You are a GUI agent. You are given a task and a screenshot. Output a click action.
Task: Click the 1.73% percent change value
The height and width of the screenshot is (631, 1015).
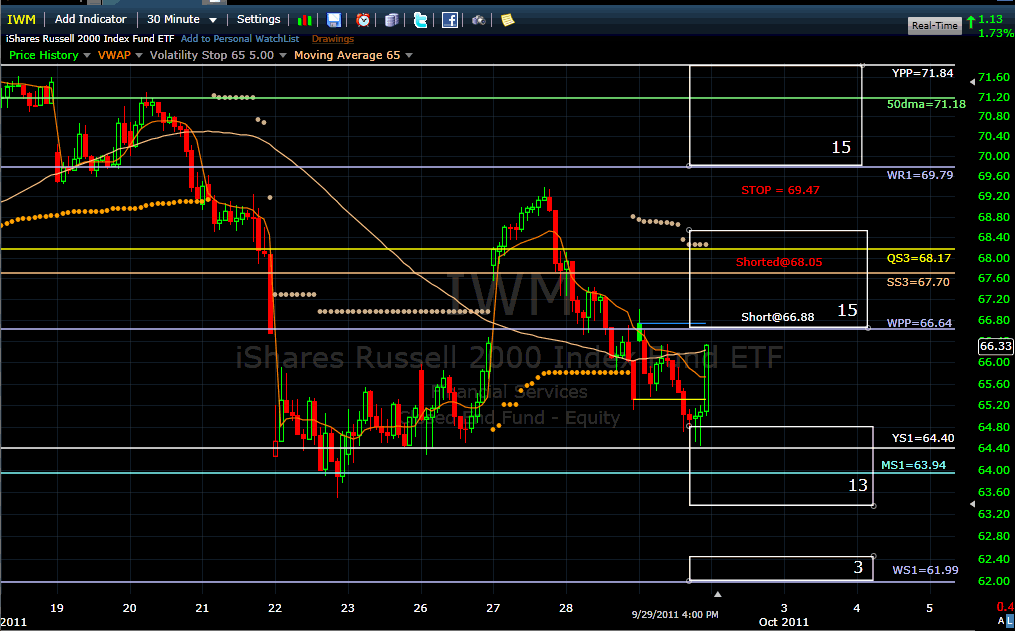(x=996, y=34)
